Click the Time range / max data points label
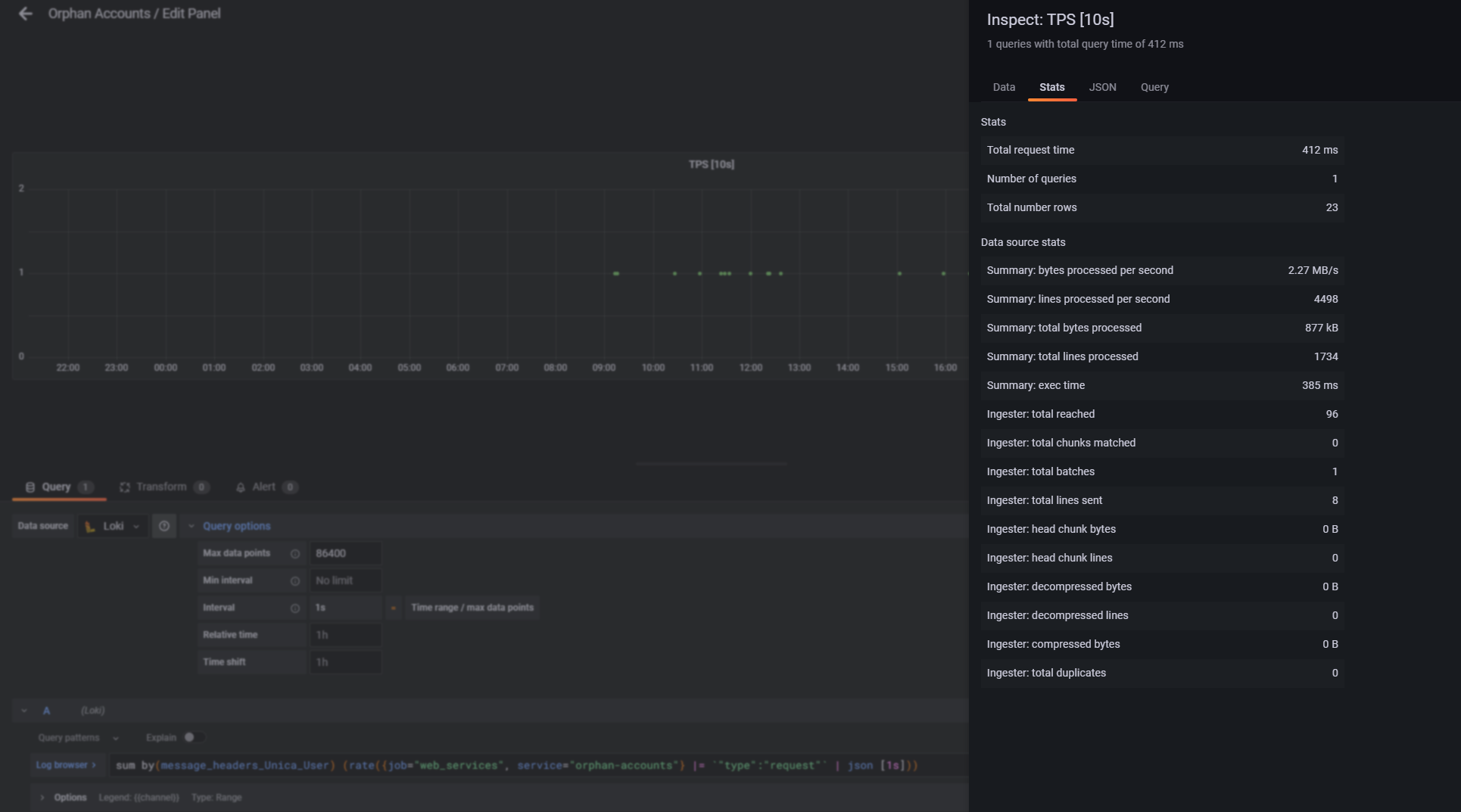Screen dimensions: 1461x812 pos(472,608)
